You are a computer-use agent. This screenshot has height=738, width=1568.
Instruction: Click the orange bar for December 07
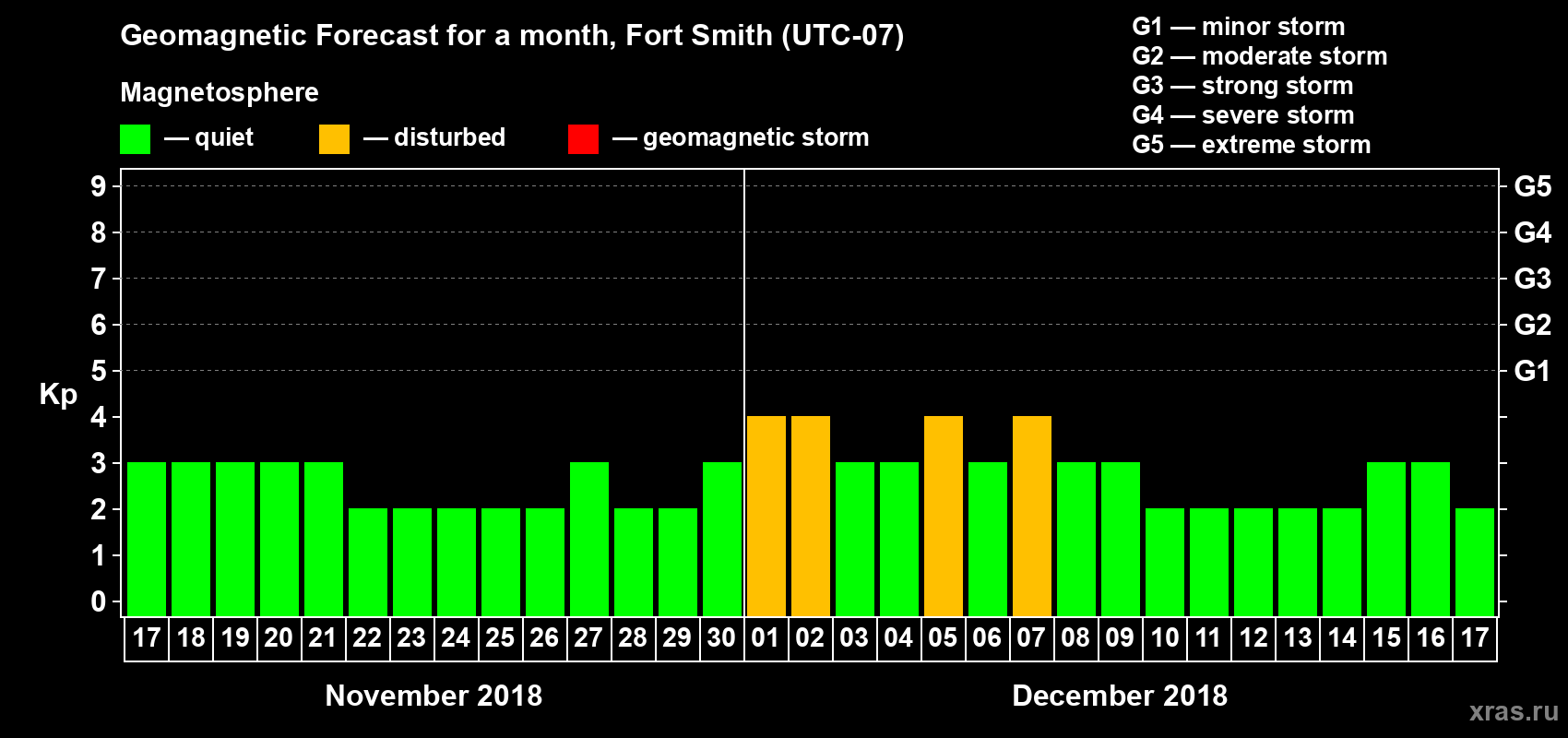pos(1032,517)
